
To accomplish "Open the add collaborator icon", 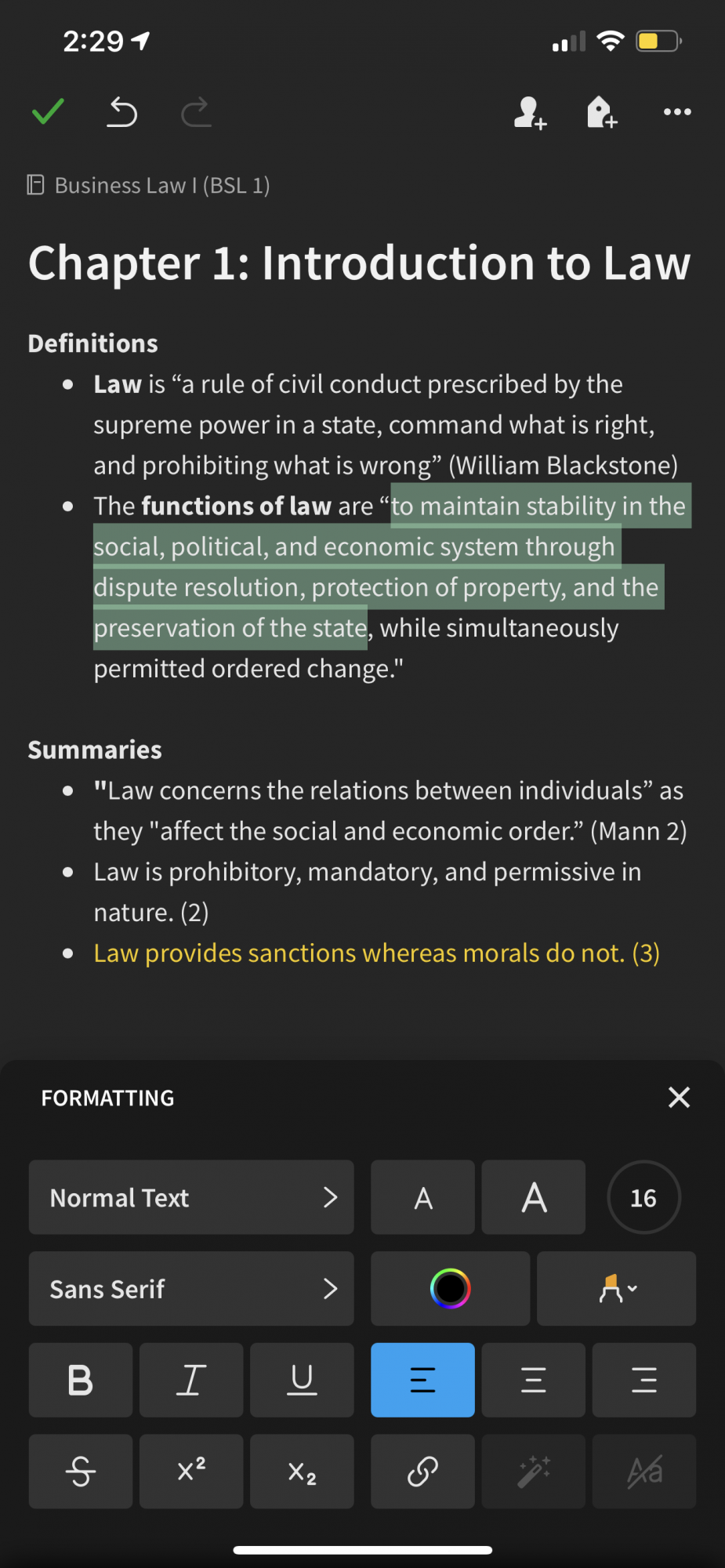I will coord(530,113).
